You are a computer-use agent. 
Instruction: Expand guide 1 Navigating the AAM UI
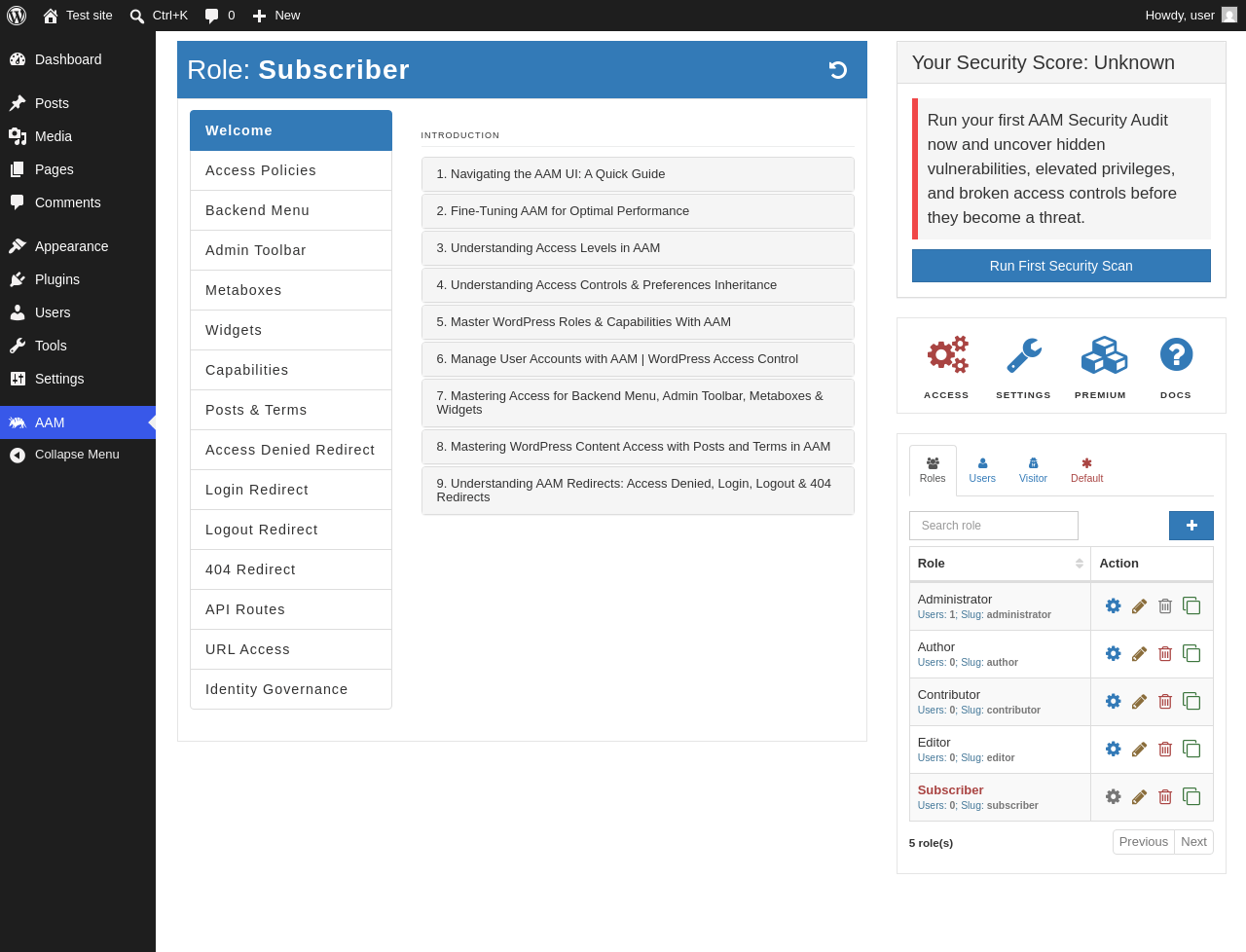click(638, 174)
